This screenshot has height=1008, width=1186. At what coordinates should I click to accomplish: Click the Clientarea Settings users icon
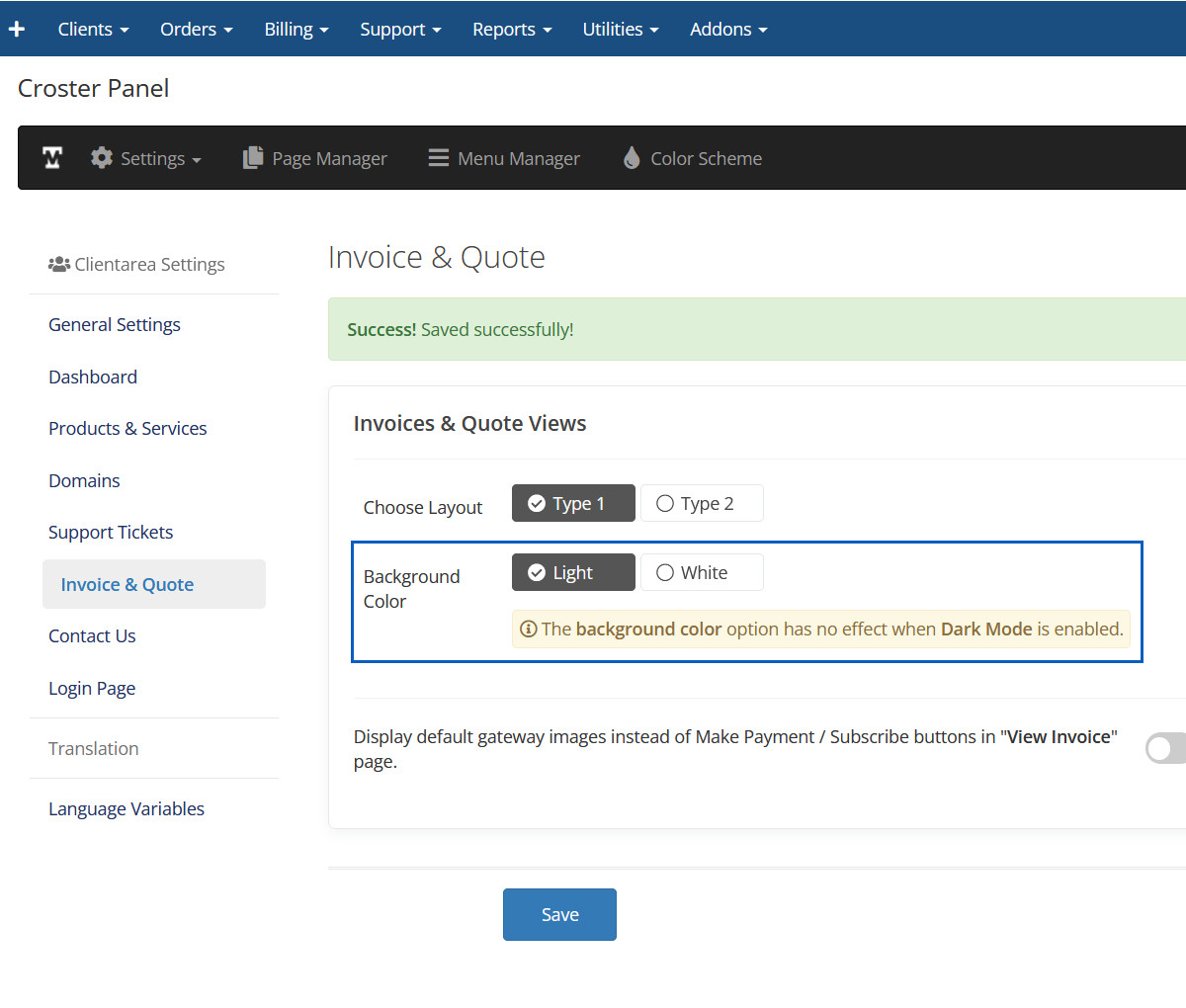point(58,265)
